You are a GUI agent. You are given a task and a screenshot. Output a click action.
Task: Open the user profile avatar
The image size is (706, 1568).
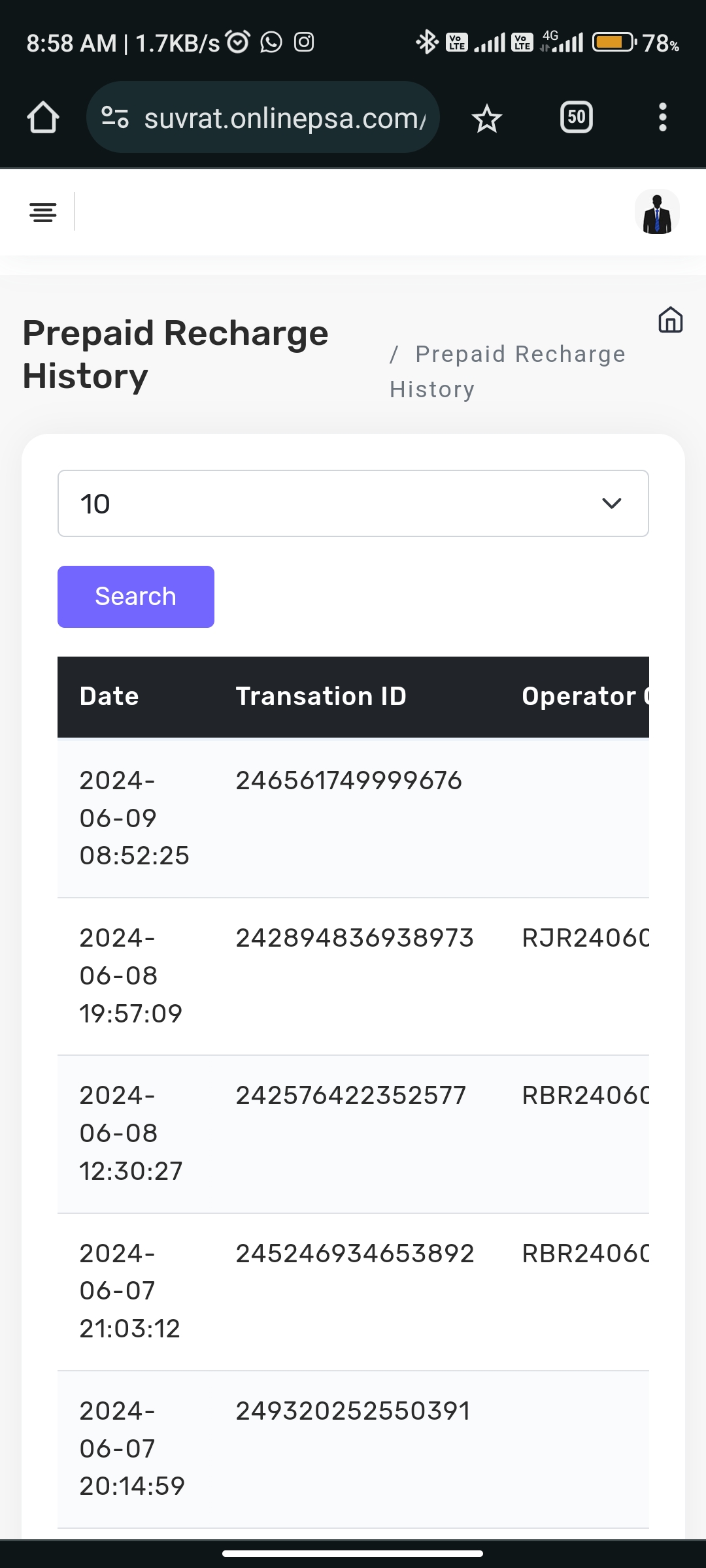tap(657, 212)
